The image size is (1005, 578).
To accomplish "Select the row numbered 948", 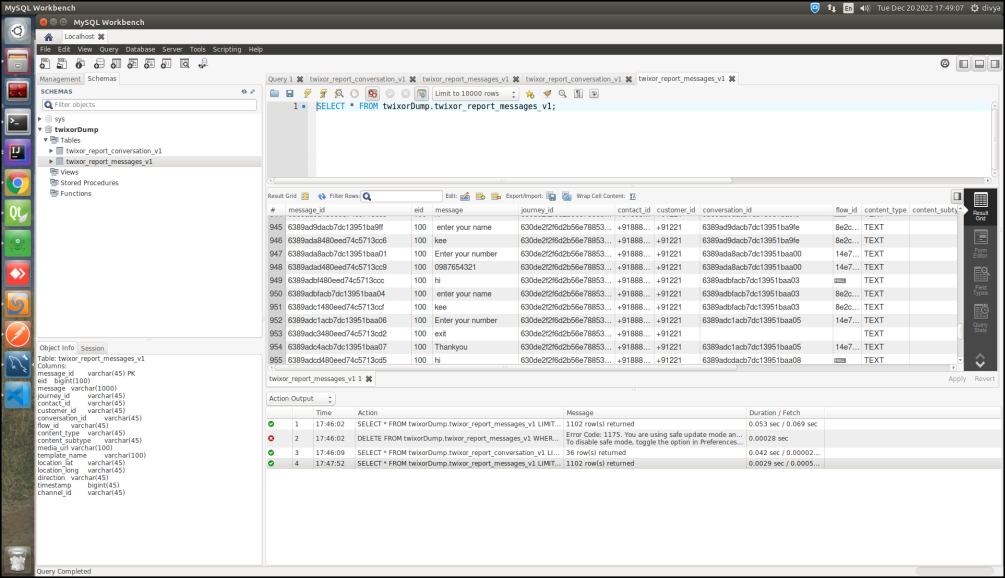I will (x=276, y=267).
